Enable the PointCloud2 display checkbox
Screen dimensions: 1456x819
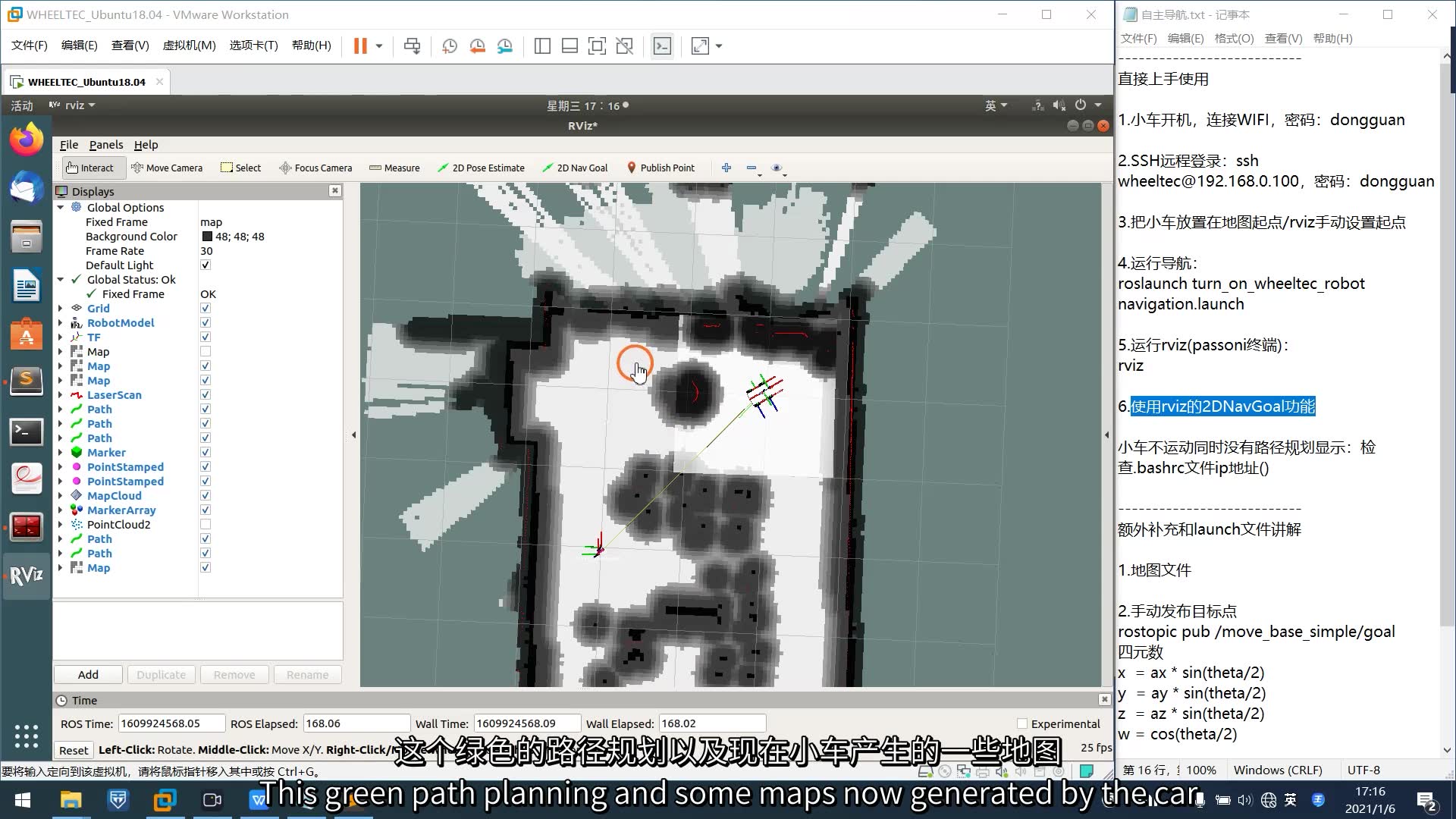click(x=206, y=525)
